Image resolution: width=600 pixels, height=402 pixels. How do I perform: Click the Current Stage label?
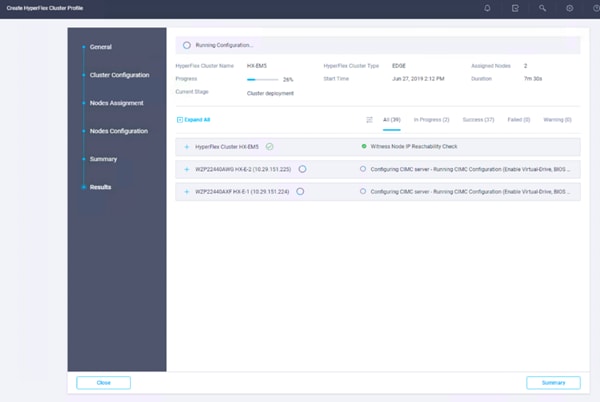point(192,92)
